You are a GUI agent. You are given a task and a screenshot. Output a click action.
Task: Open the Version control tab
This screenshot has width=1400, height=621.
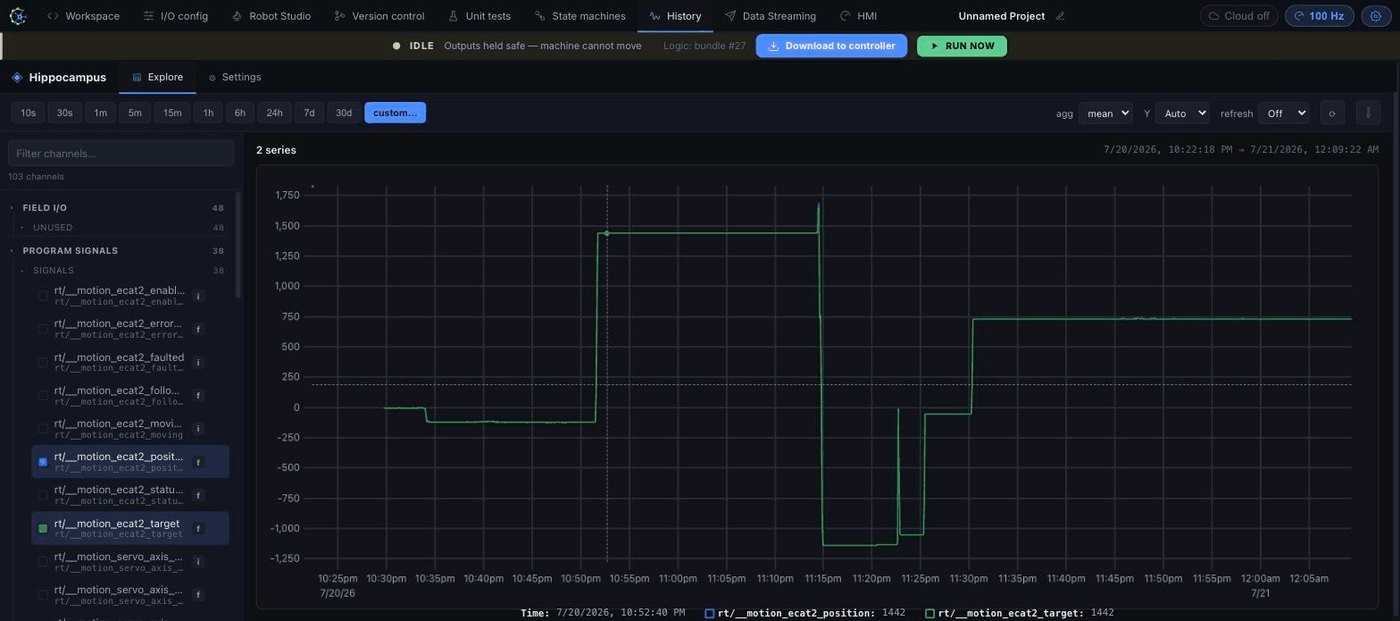pyautogui.click(x=379, y=16)
